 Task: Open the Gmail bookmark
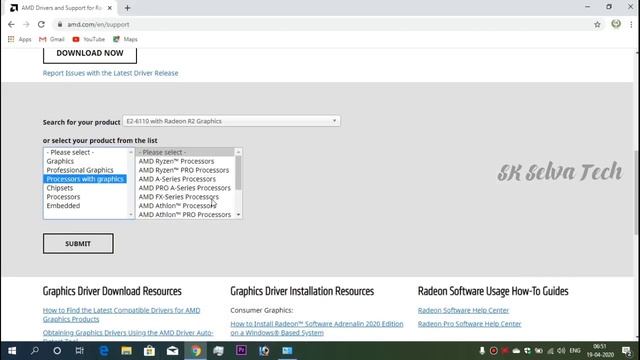click(52, 39)
